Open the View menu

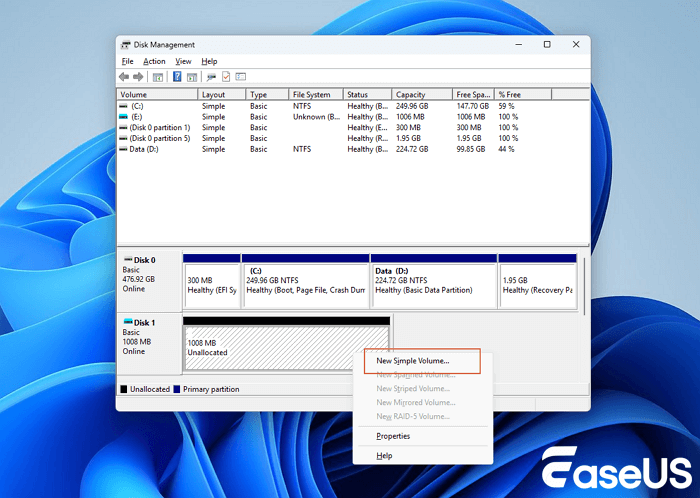pyautogui.click(x=183, y=62)
